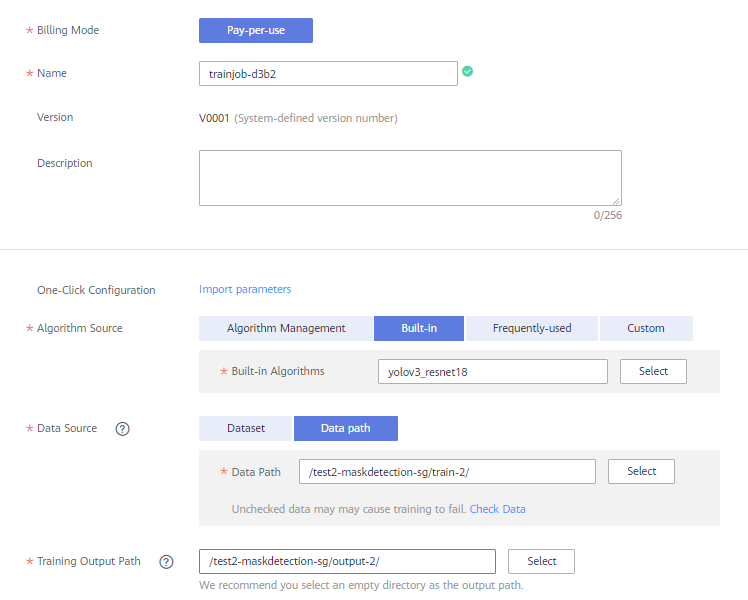The image size is (748, 600).
Task: Click the Description box resize-handle icon
Action: [616, 201]
